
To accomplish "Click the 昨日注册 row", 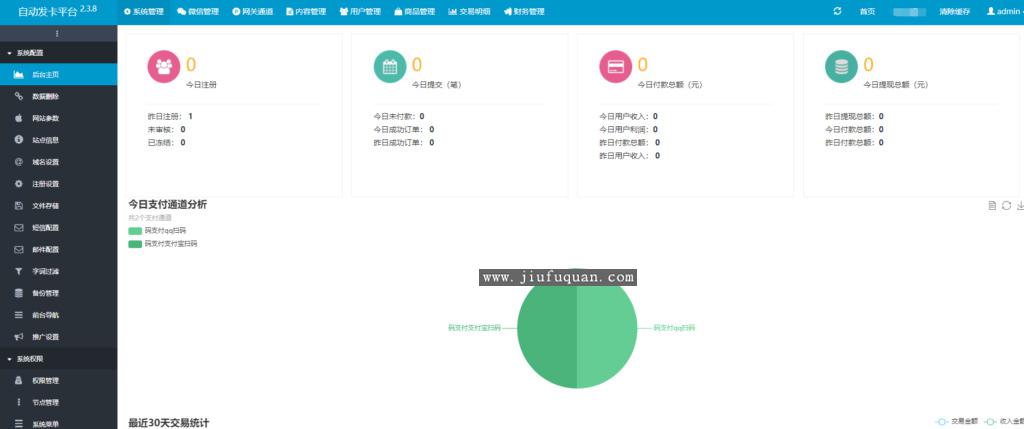I will pyautogui.click(x=170, y=116).
